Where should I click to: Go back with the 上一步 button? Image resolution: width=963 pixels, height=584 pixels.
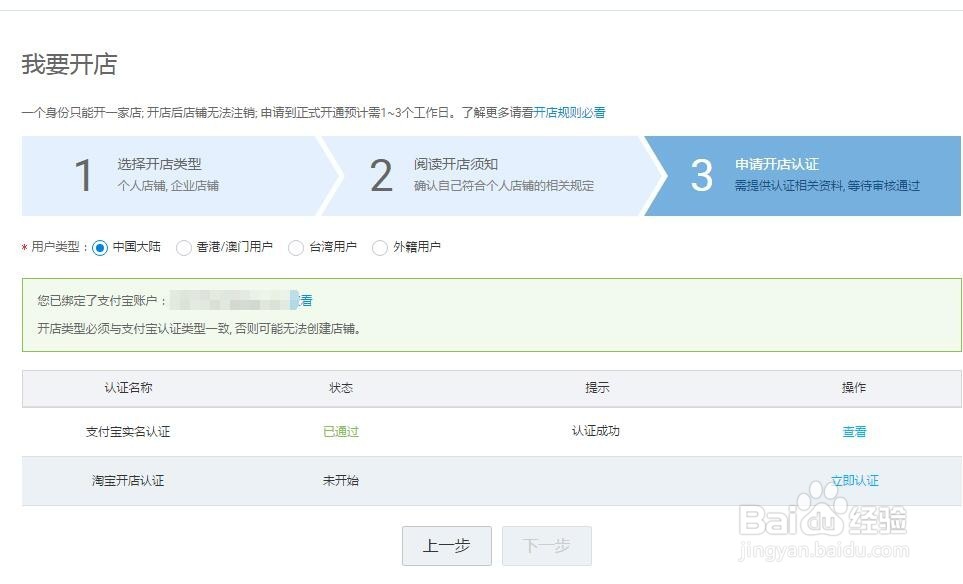[446, 545]
